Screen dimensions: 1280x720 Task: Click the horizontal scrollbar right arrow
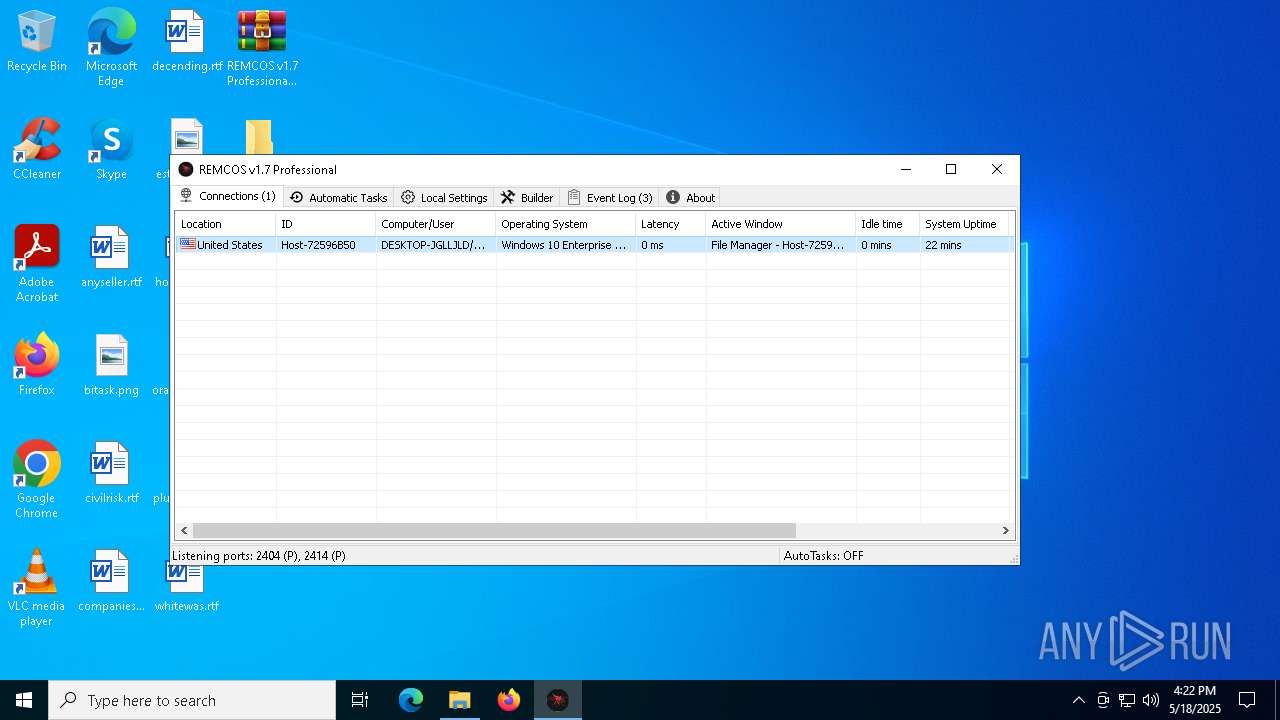pyautogui.click(x=1006, y=531)
